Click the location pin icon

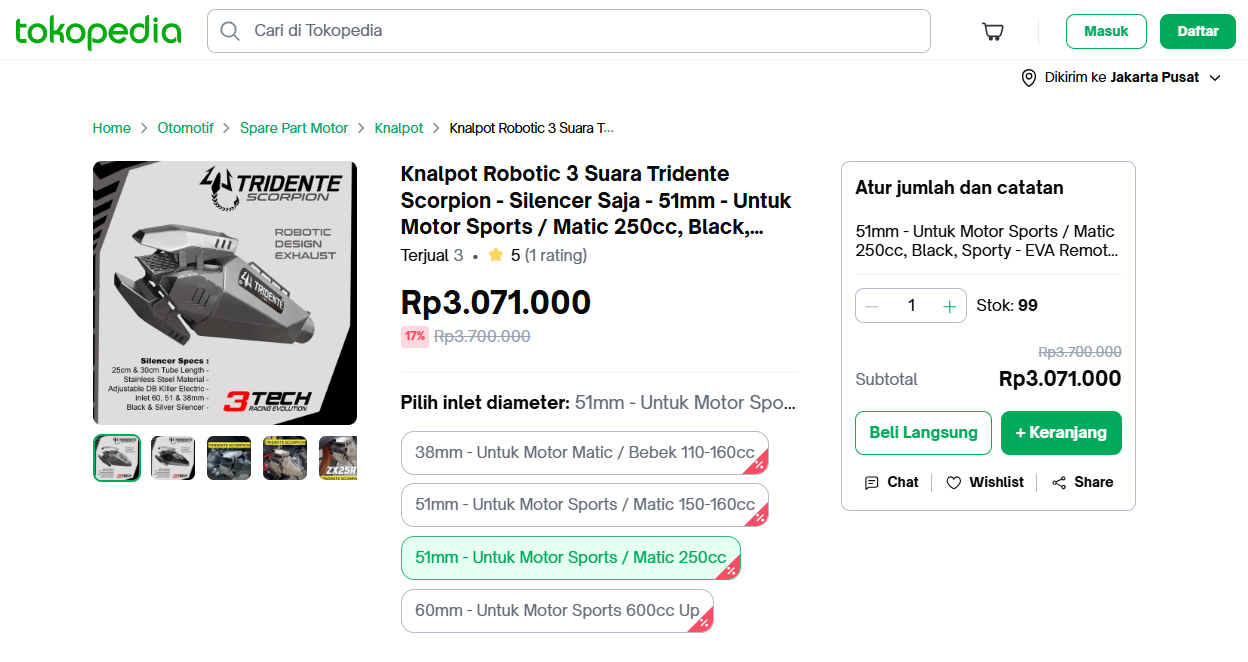(1028, 78)
